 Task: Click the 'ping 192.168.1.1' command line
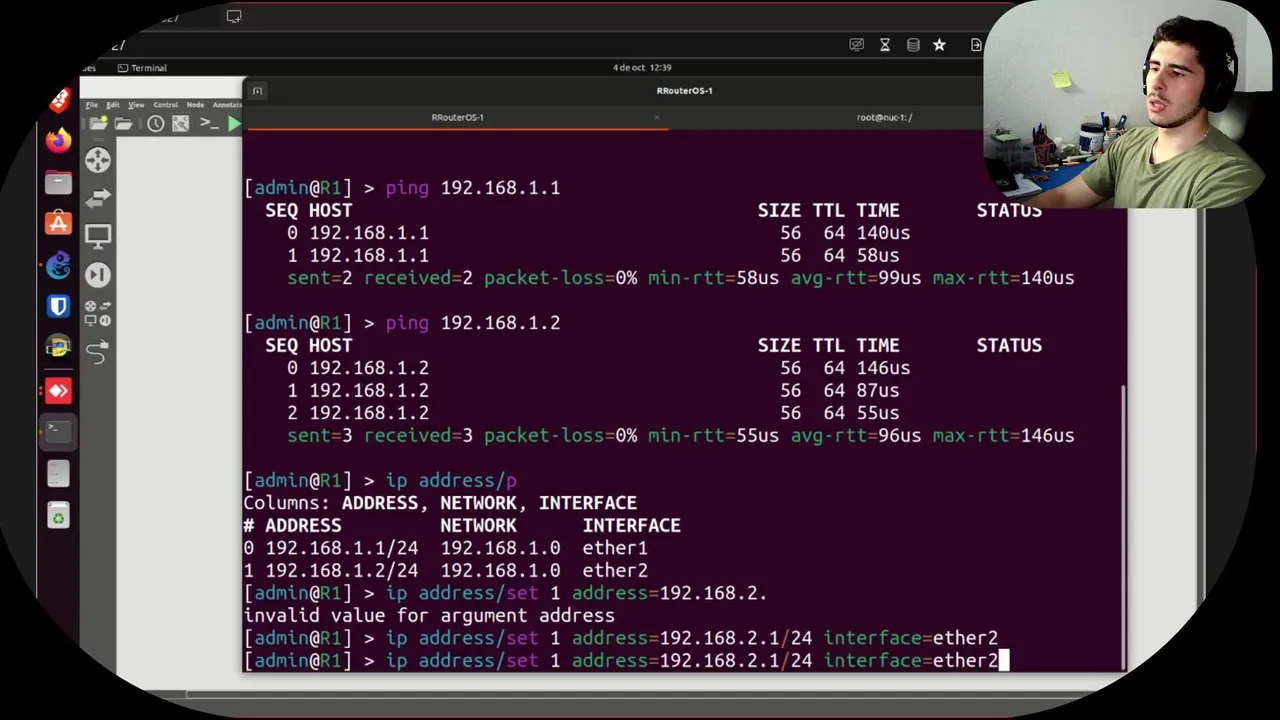tap(402, 188)
